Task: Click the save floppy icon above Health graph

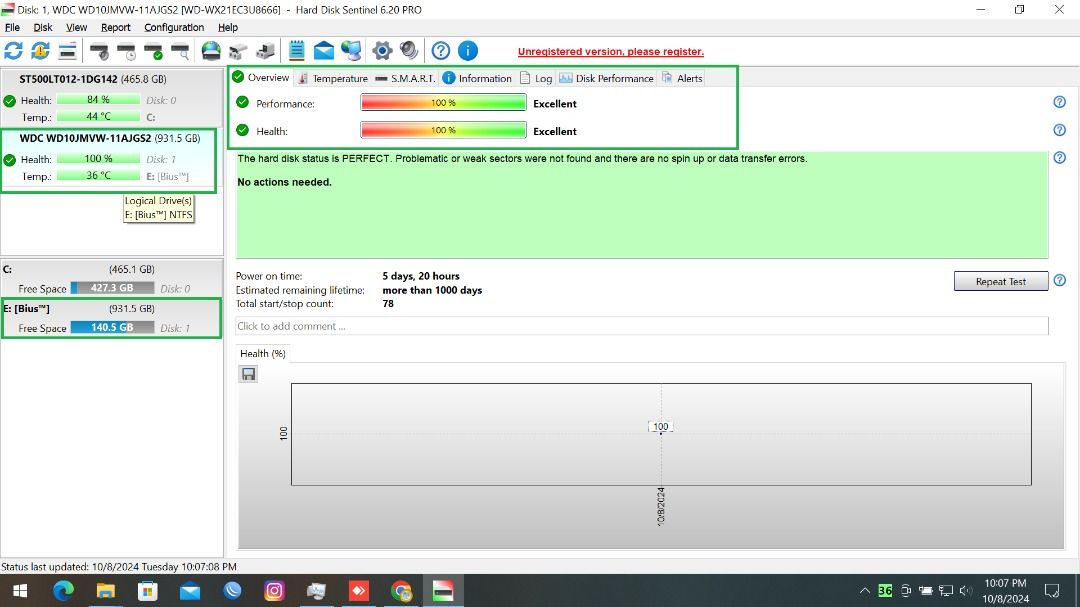Action: click(248, 374)
